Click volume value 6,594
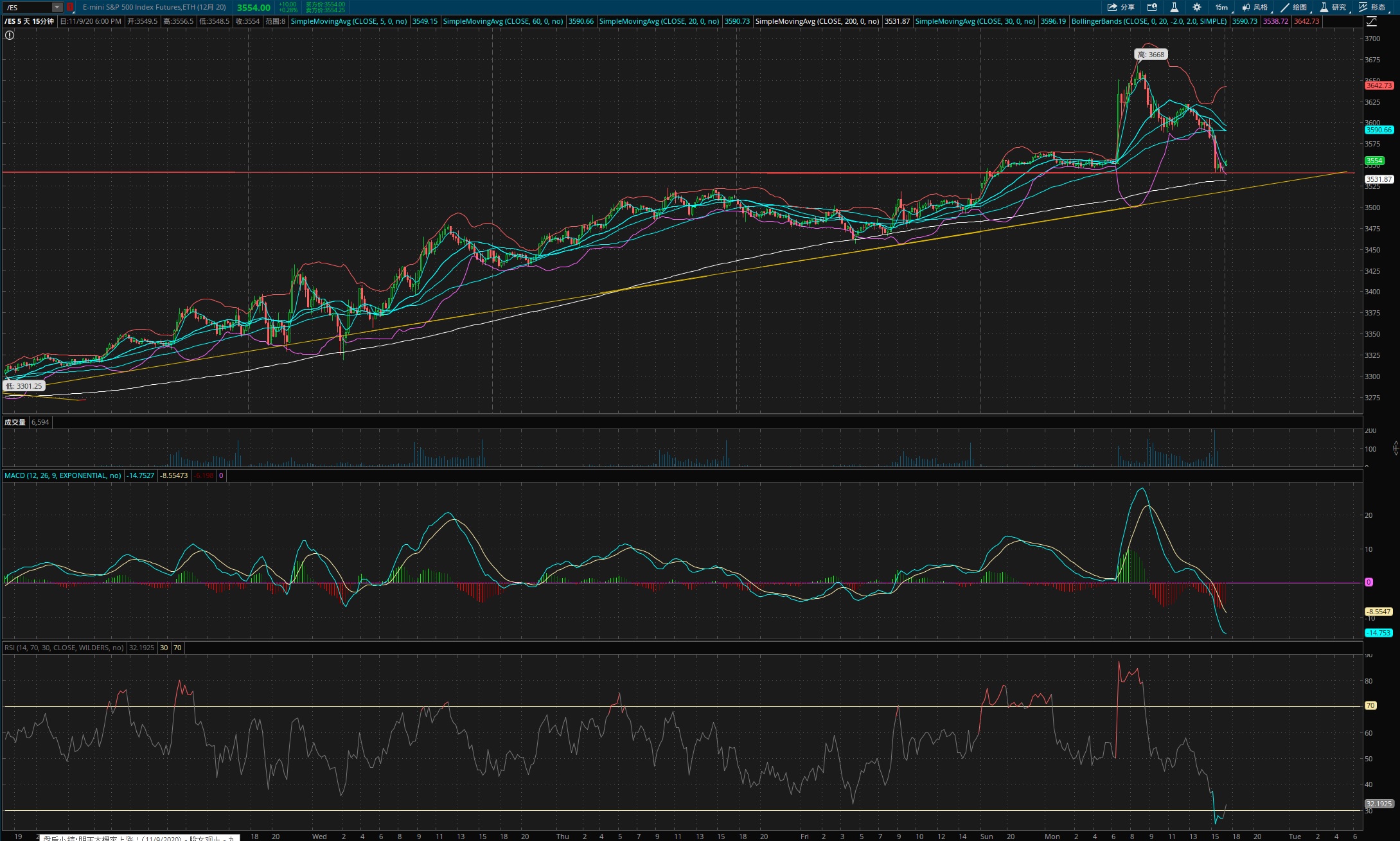The image size is (1400, 841). point(40,422)
